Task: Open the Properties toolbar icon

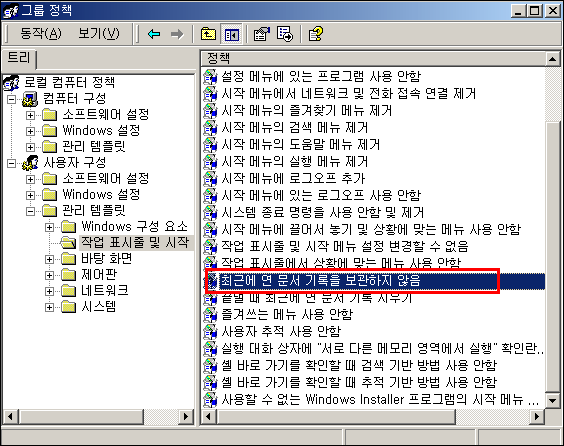Action: point(261,34)
